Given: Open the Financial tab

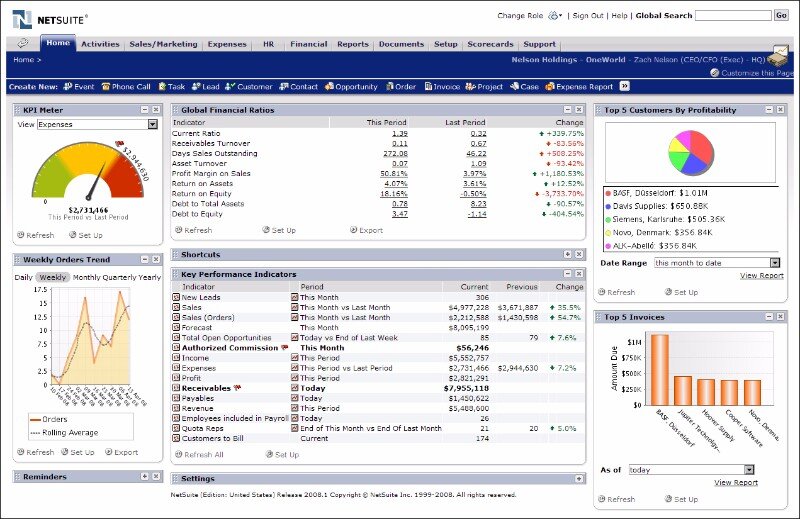Looking at the screenshot, I should (x=308, y=44).
